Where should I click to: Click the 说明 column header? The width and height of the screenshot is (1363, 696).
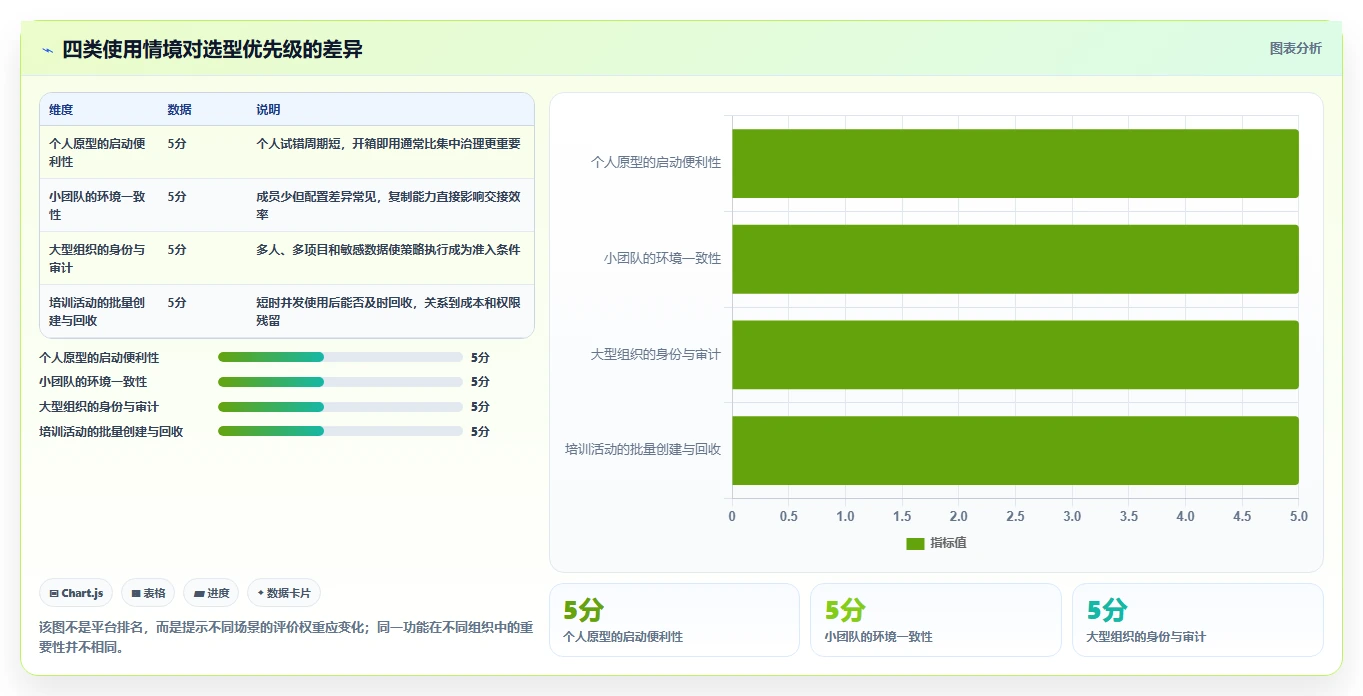[268, 110]
